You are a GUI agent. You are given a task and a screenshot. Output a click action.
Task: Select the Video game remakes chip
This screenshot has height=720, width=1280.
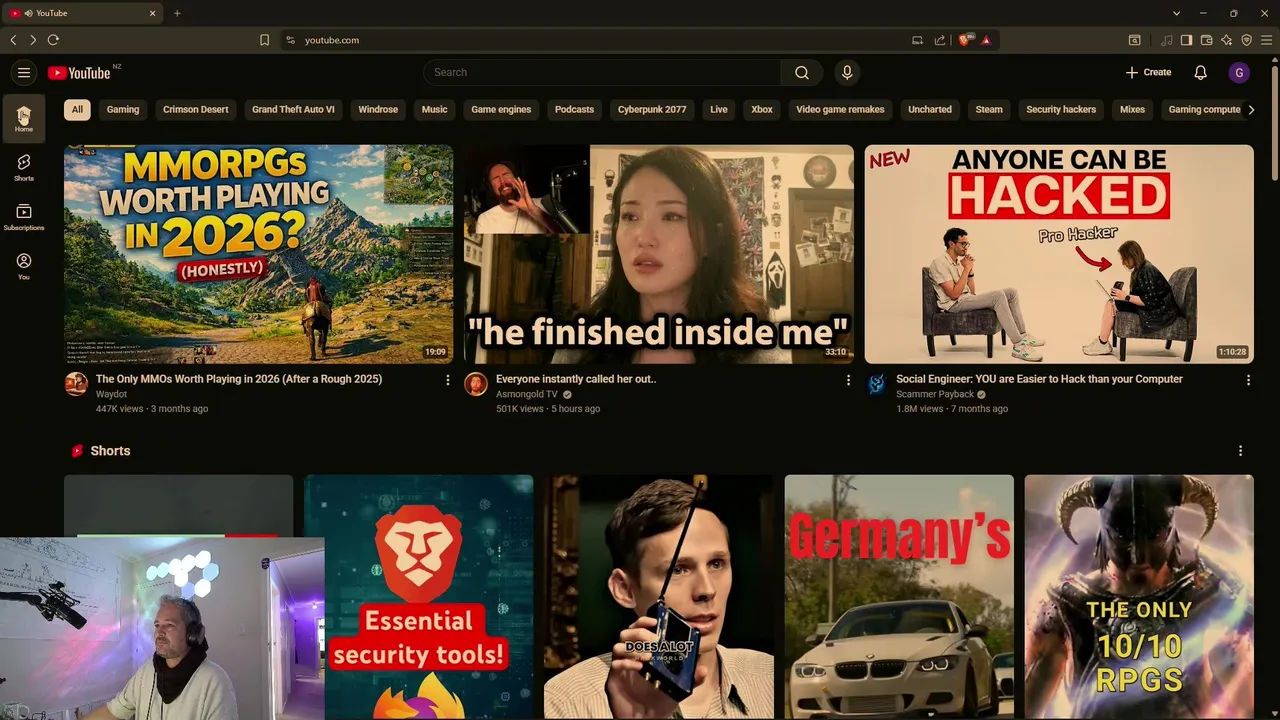point(840,109)
